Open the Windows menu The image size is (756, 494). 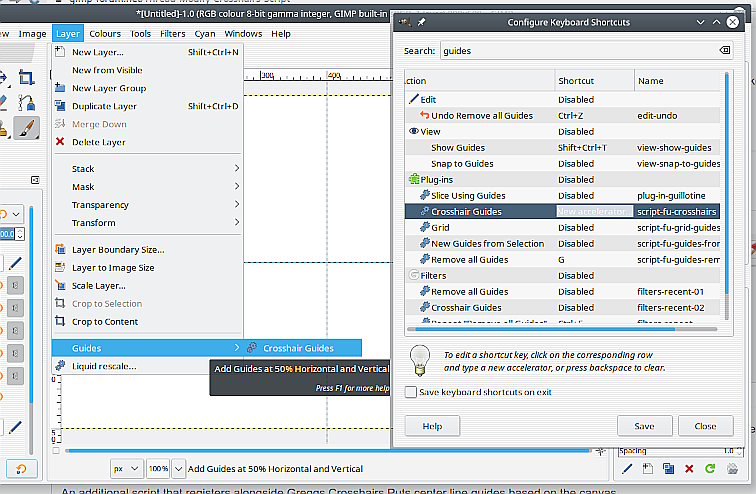[243, 34]
